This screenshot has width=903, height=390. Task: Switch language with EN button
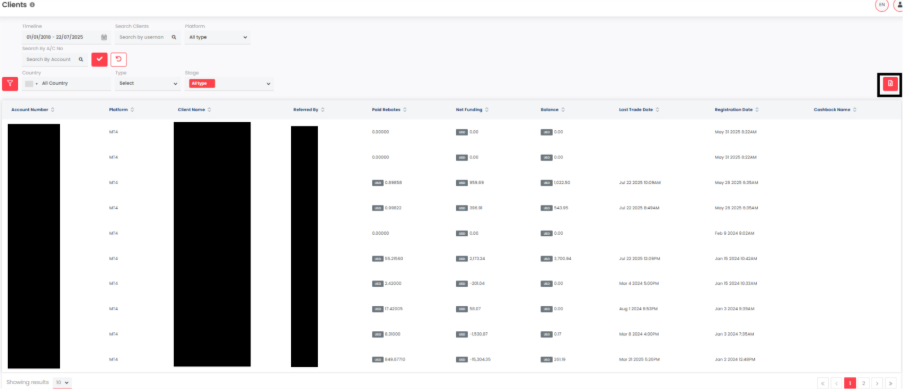click(882, 5)
